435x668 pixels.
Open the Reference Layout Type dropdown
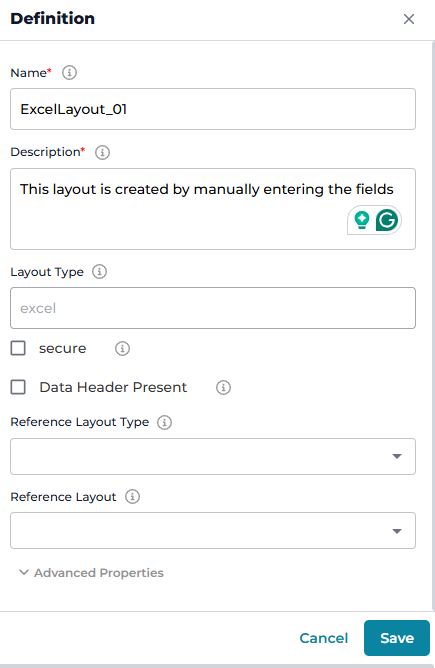[x=213, y=456]
